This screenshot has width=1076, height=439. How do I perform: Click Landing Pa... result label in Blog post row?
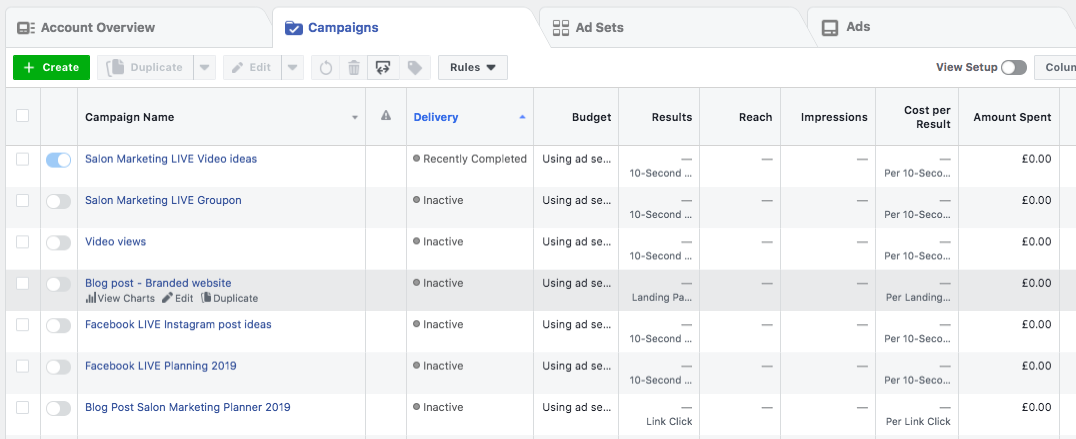[662, 297]
